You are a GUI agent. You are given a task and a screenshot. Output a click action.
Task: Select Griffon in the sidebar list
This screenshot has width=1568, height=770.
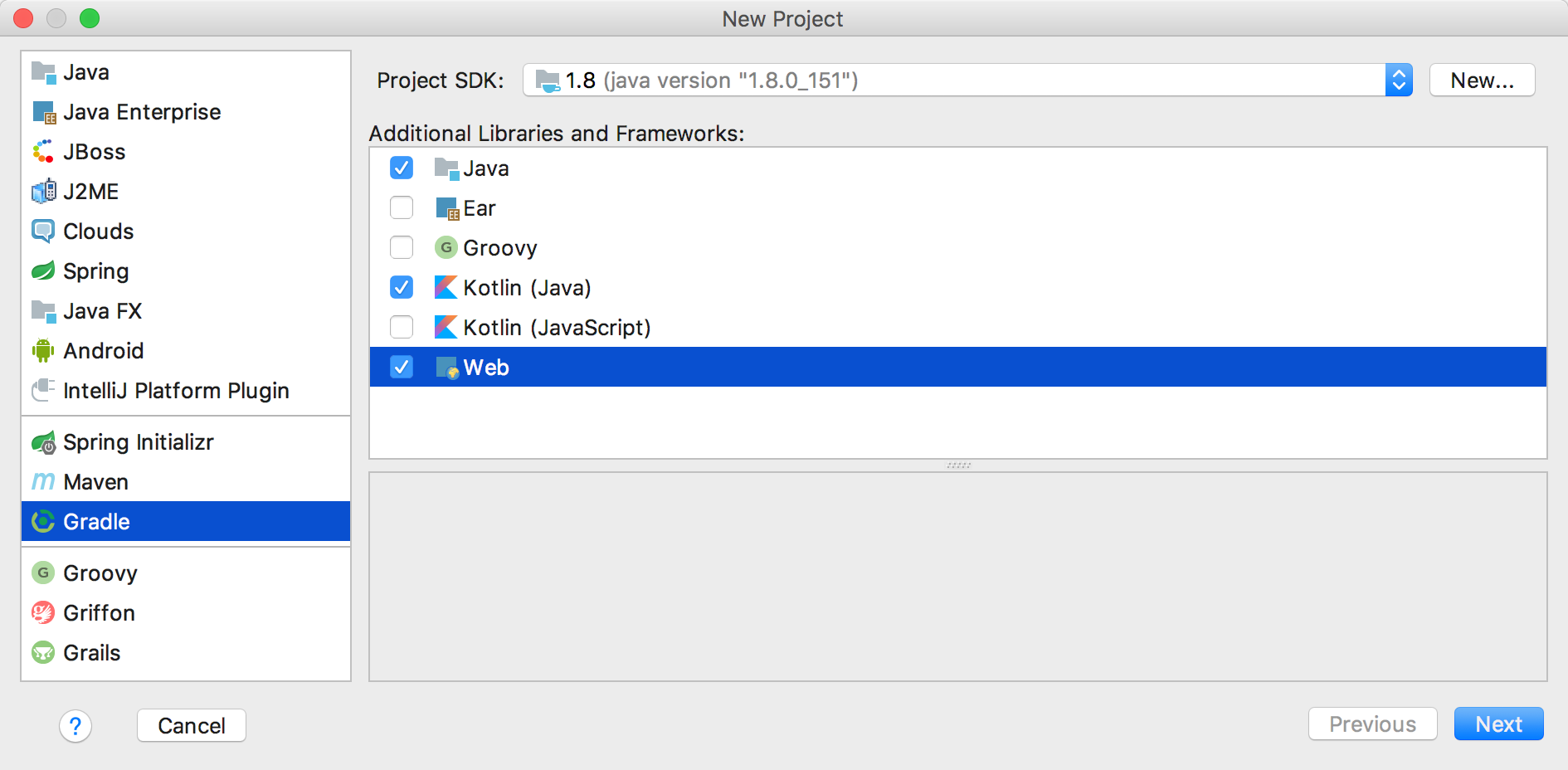click(x=186, y=613)
